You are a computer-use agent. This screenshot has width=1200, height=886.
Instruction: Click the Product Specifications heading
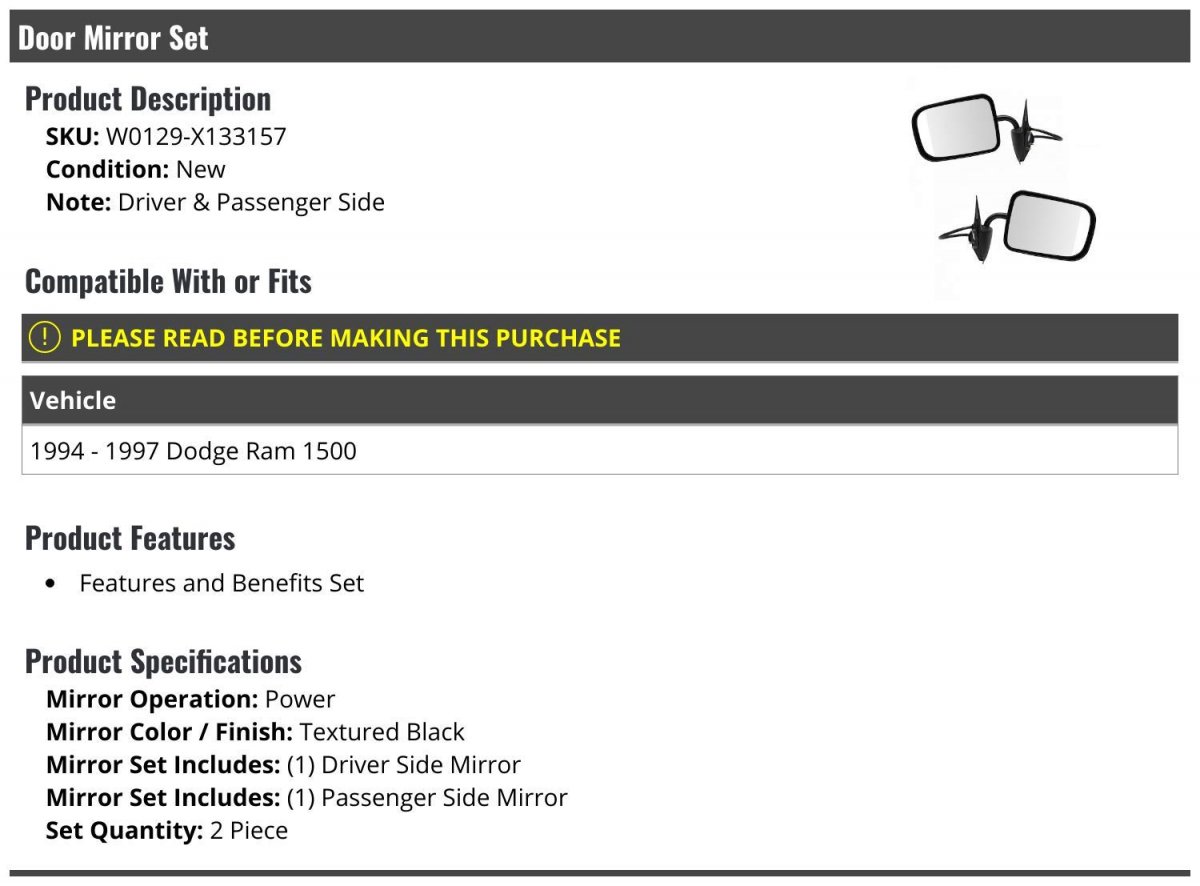[163, 661]
